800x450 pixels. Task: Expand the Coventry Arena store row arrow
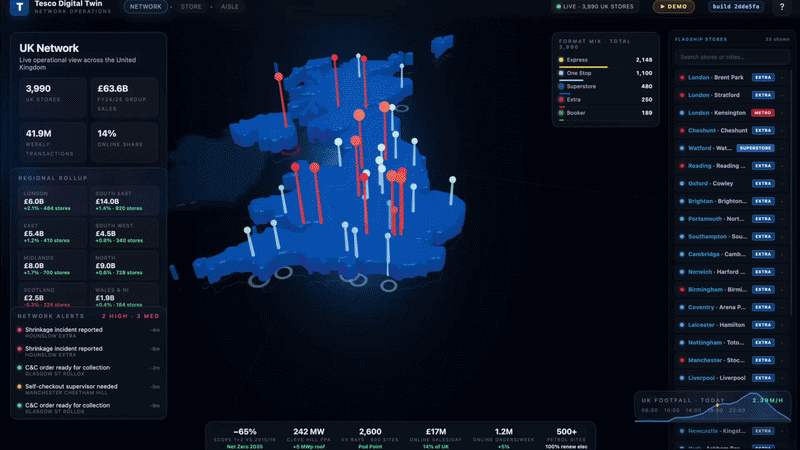pos(782,307)
